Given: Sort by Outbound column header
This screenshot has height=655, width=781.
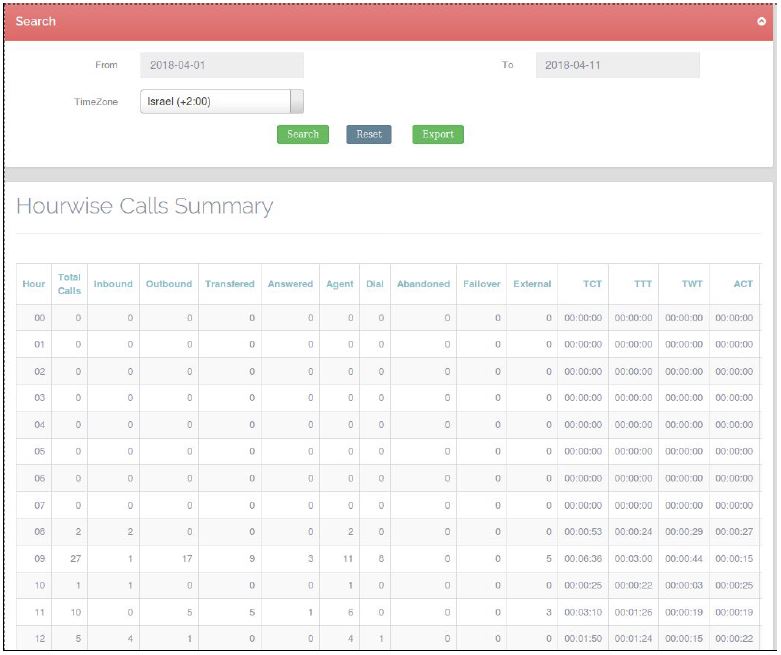Looking at the screenshot, I should click(x=168, y=284).
